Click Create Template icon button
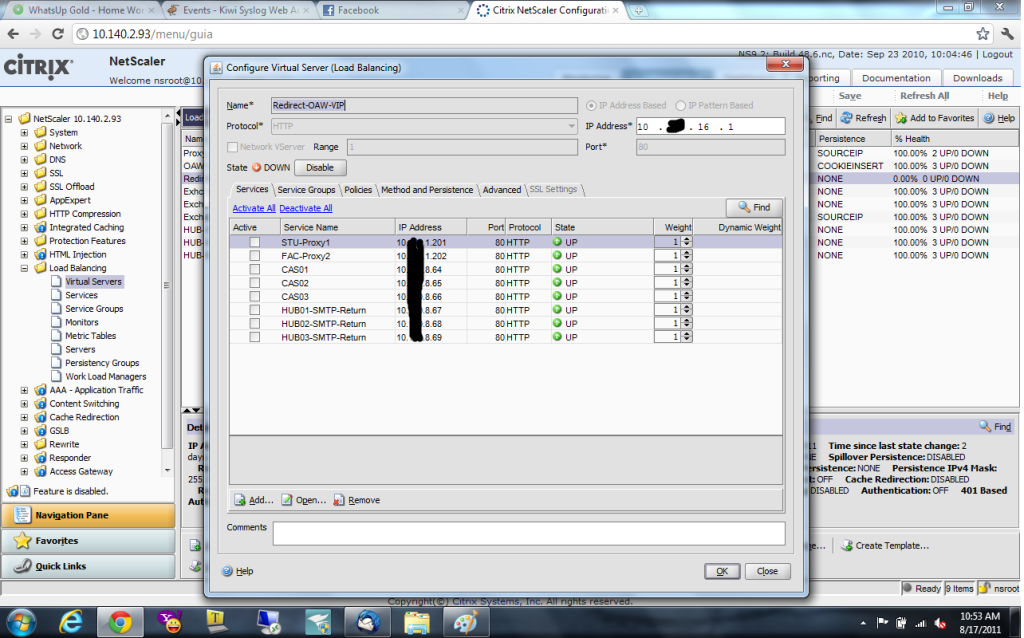The width and height of the screenshot is (1024, 638). tap(847, 546)
